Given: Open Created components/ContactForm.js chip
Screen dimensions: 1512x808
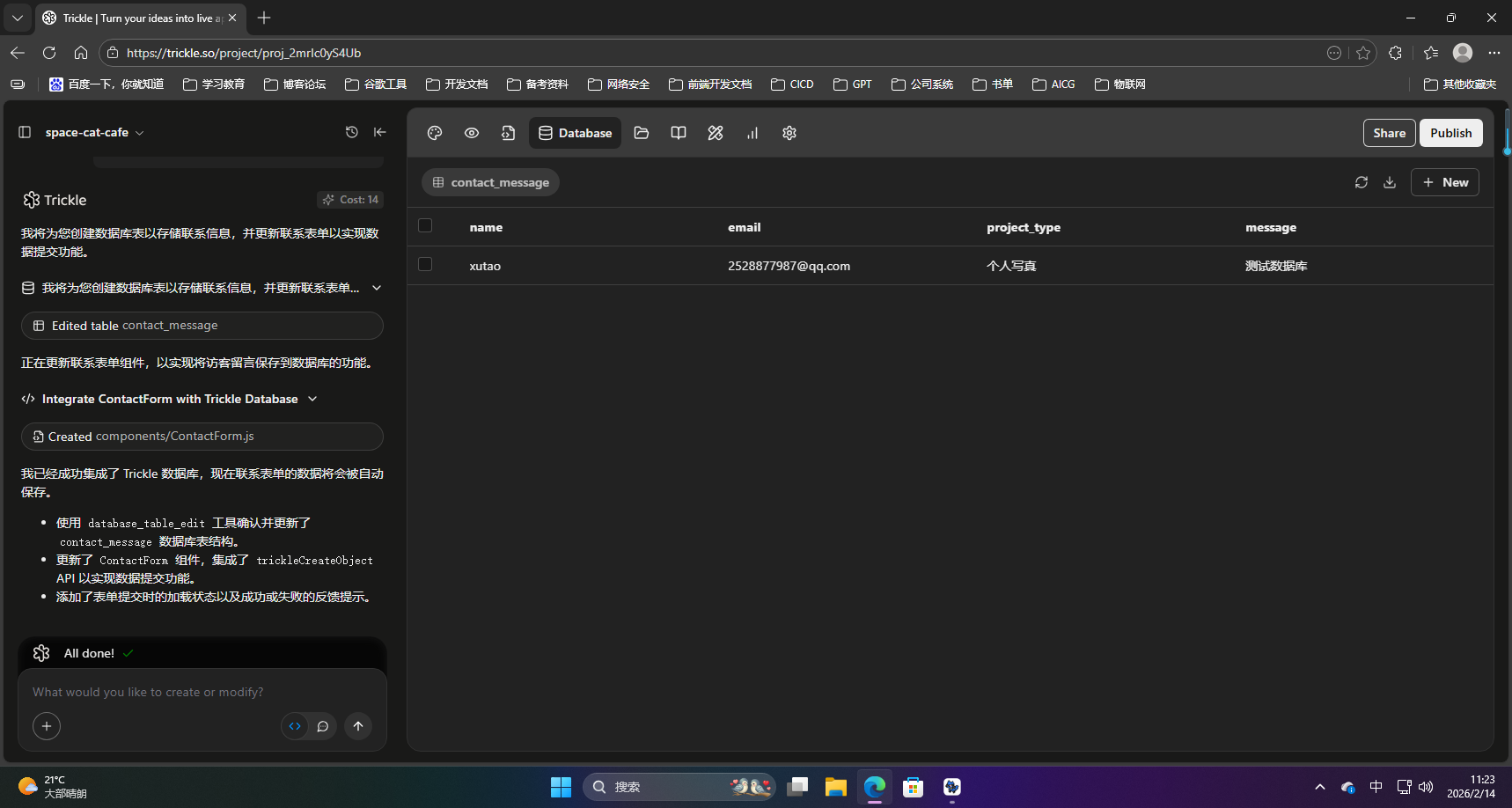Looking at the screenshot, I should point(202,437).
